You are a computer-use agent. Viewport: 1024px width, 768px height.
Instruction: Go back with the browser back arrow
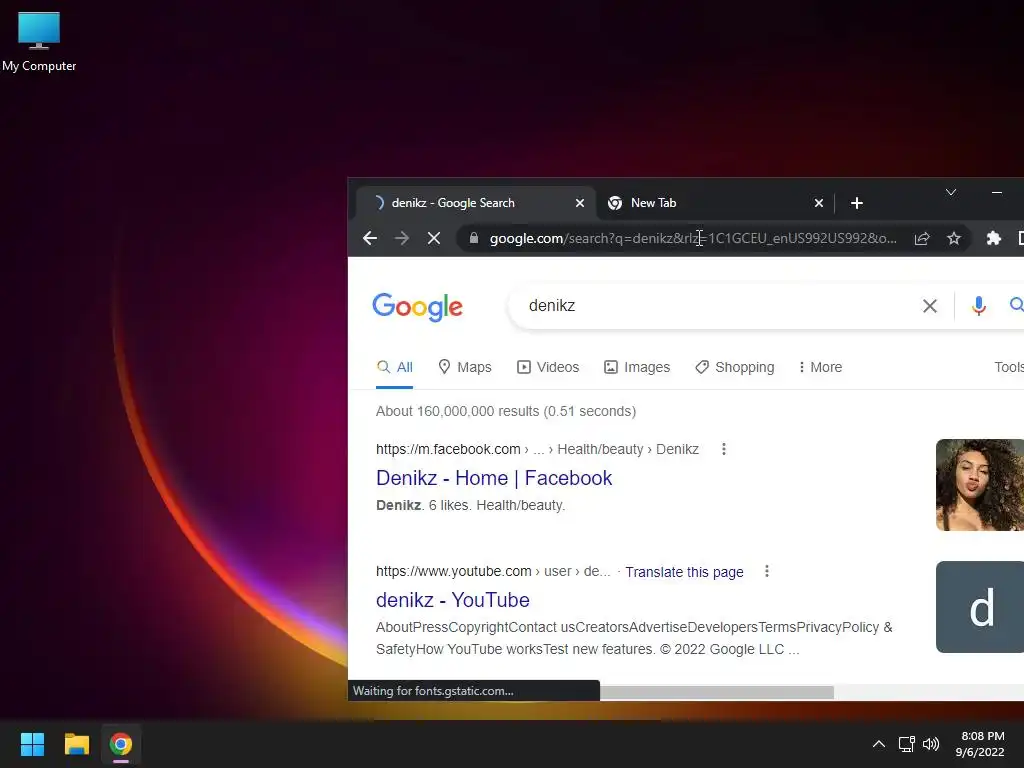(x=370, y=238)
